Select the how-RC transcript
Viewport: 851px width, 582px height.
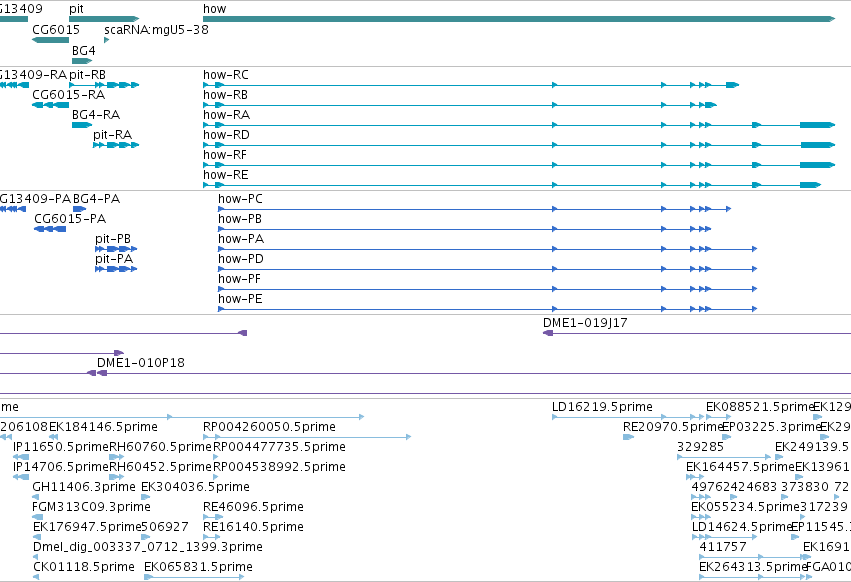coord(471,85)
